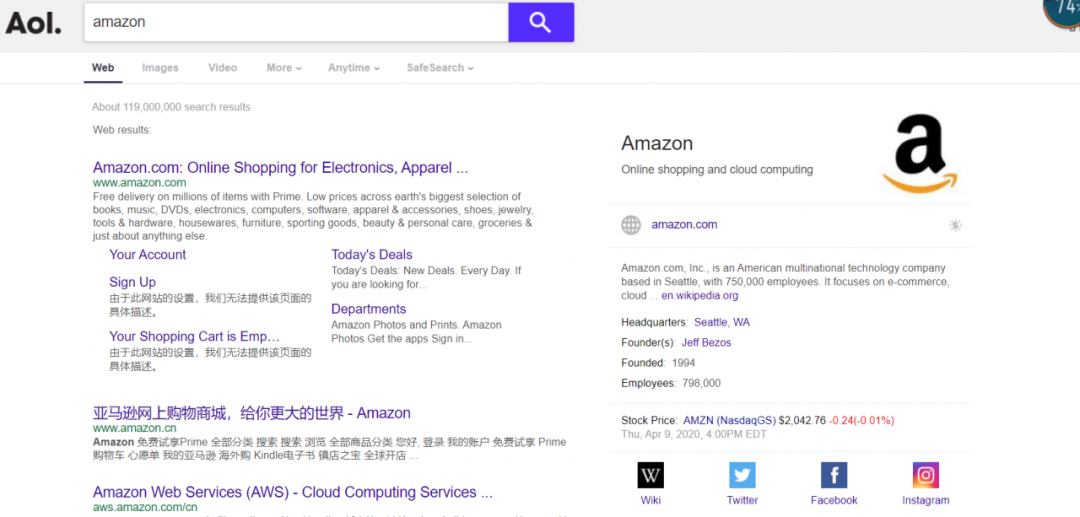Click the sun icon in Amazon panel
Viewport: 1080px width, 517px height.
[x=955, y=225]
